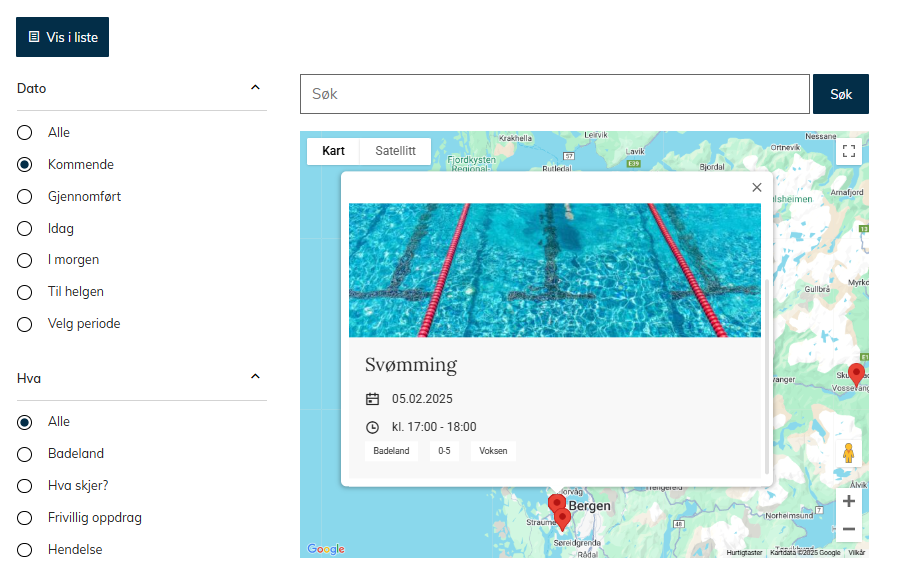
Task: Choose the Idag date filter
Action: (26, 229)
